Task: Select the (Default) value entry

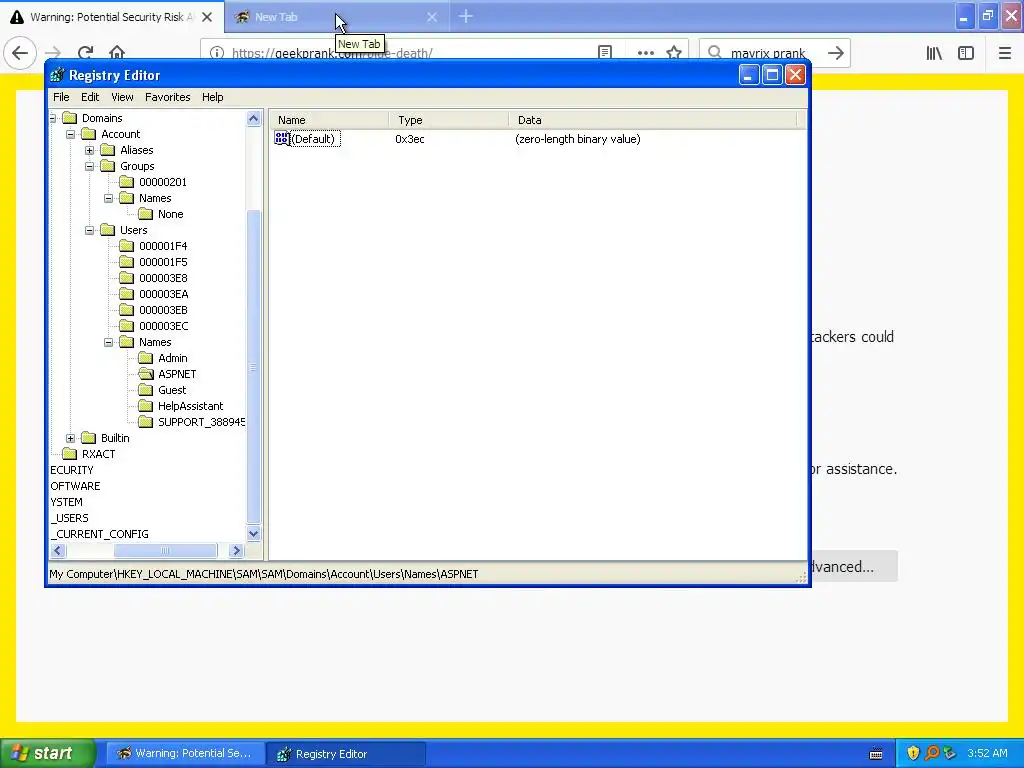Action: pos(313,138)
